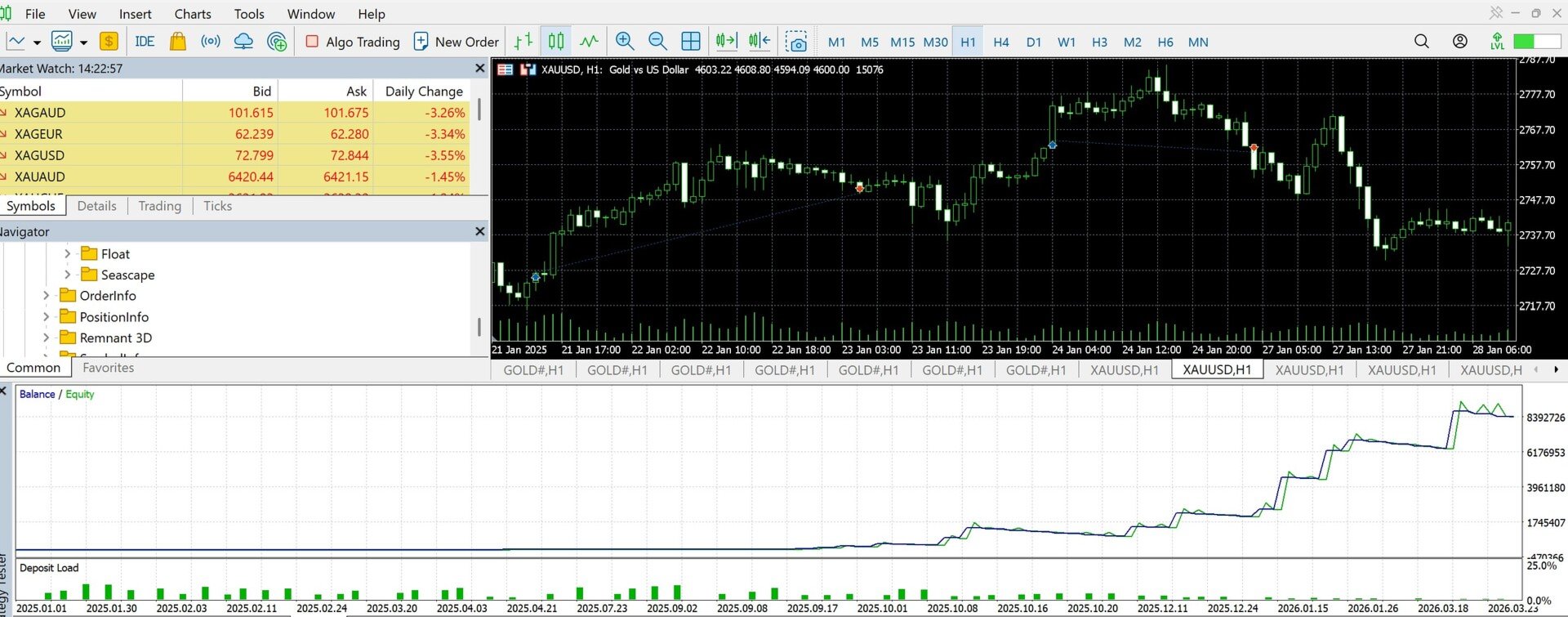Select the M15 timeframe

coord(902,42)
